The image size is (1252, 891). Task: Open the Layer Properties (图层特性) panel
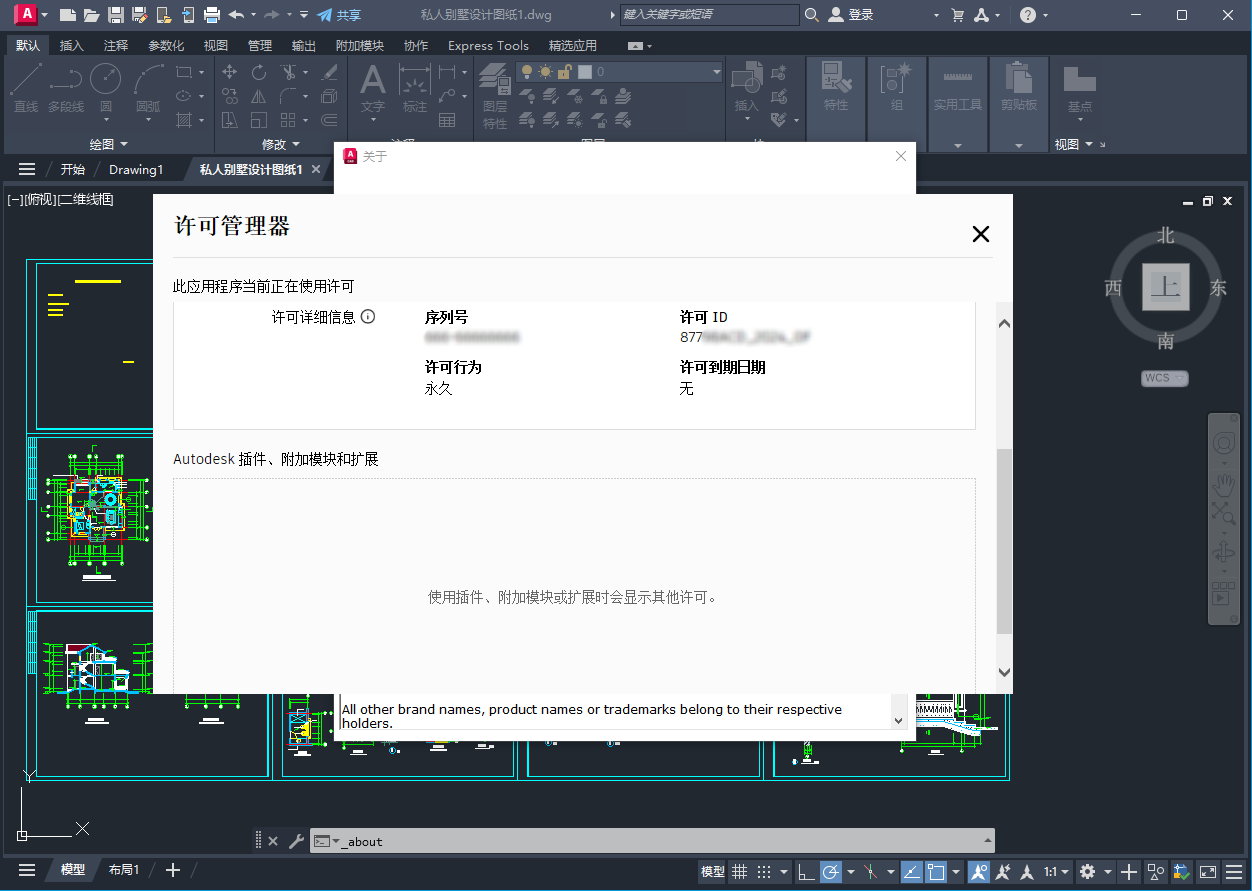pyautogui.click(x=494, y=96)
